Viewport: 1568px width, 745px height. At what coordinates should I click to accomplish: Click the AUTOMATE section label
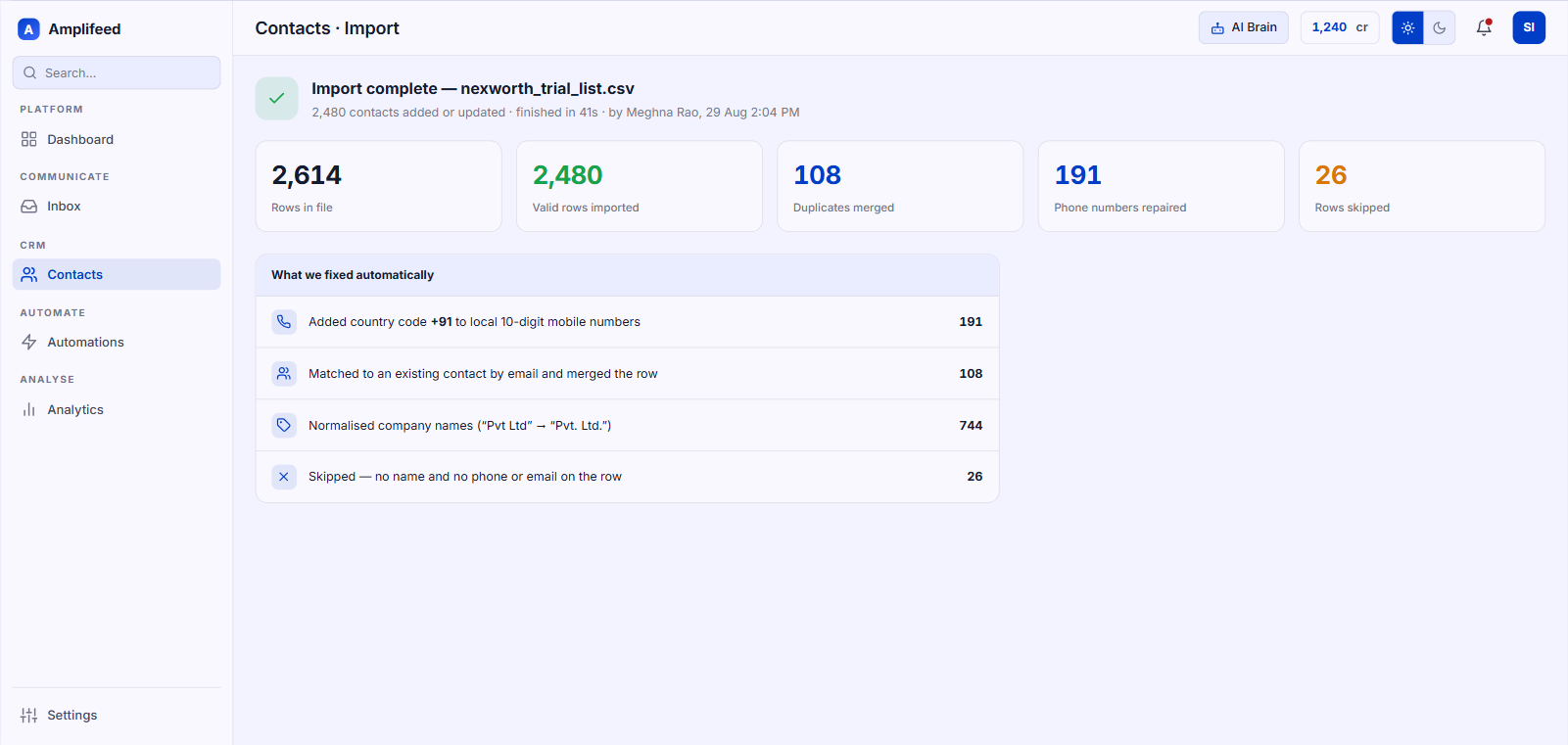53,313
